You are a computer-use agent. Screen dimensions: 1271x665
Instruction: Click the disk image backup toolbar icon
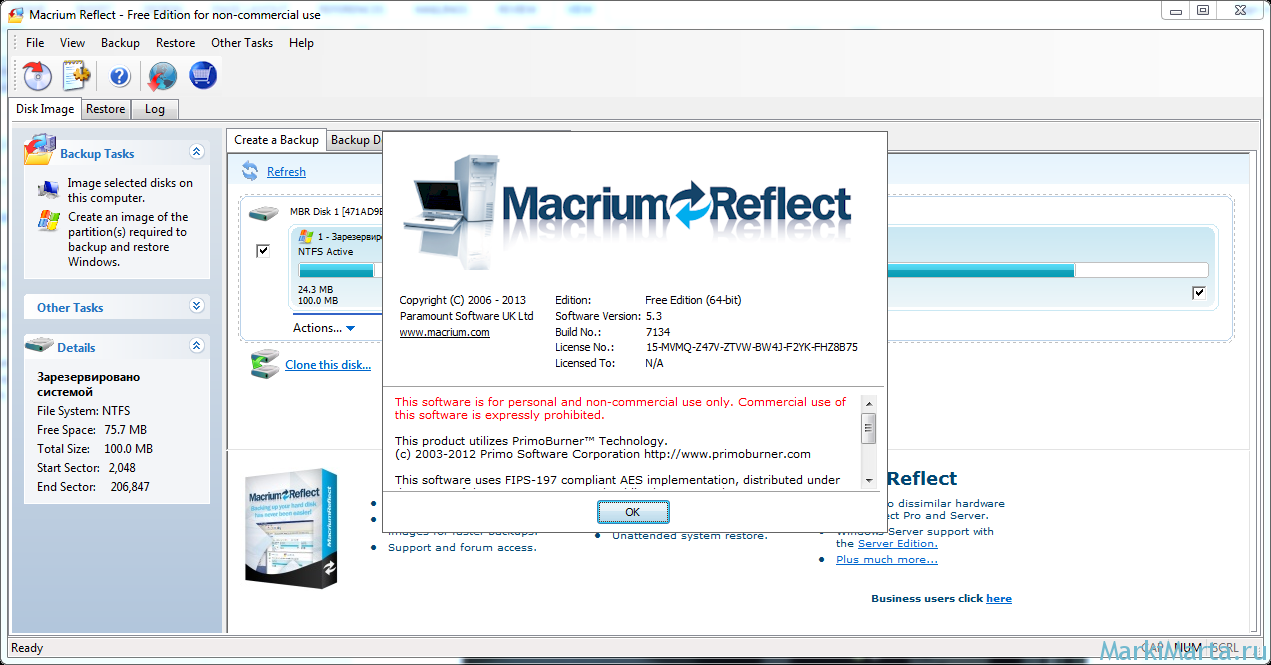click(38, 76)
